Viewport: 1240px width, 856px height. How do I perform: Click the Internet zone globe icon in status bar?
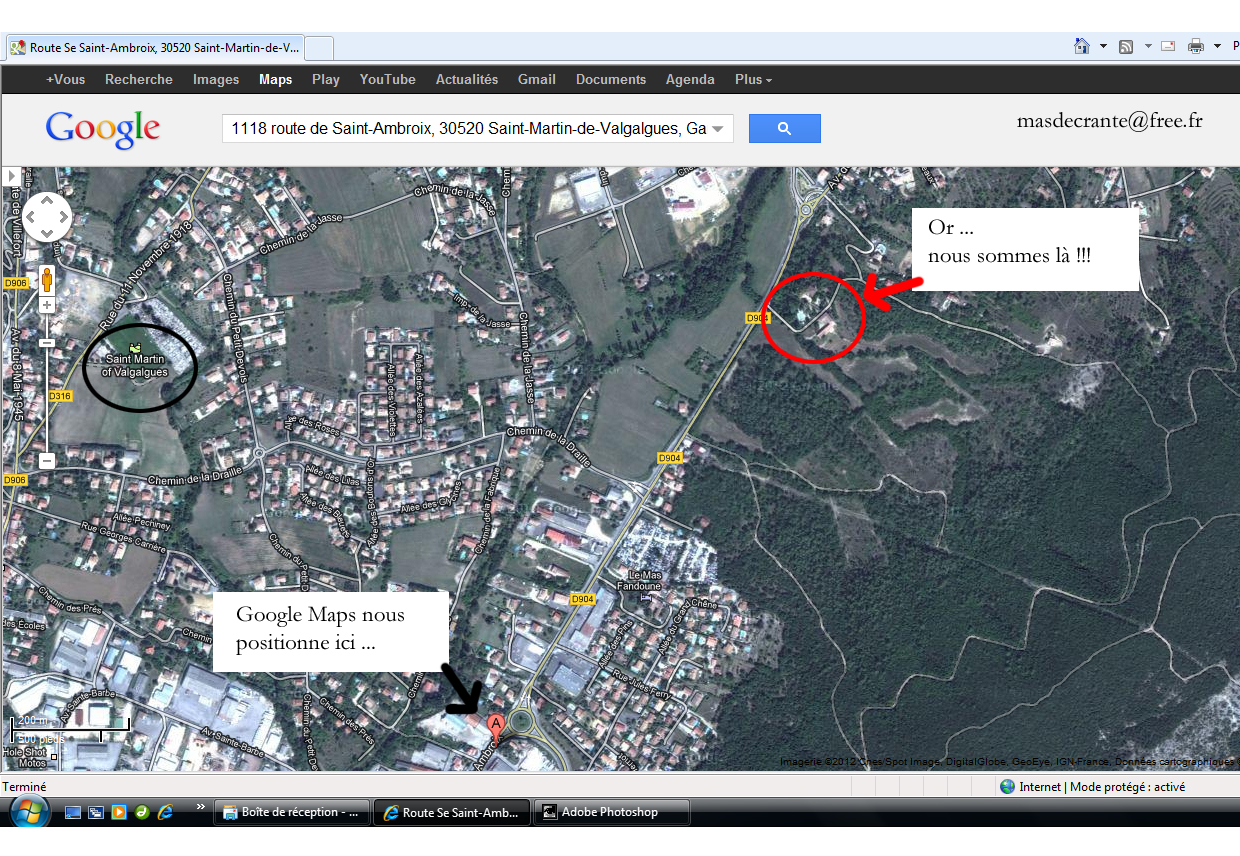click(1007, 787)
